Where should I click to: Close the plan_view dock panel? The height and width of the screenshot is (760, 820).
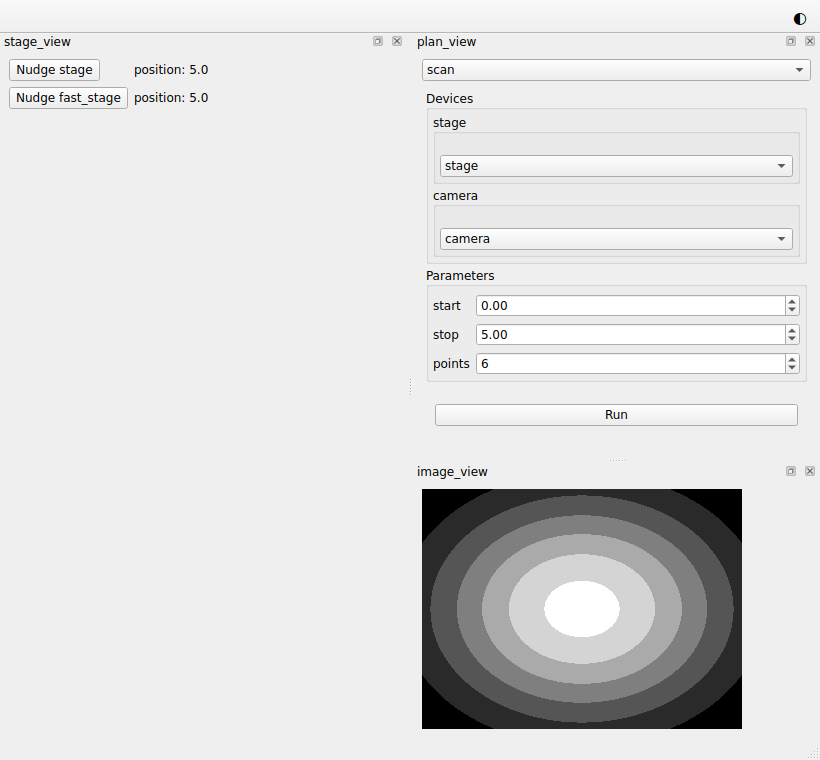(x=810, y=41)
